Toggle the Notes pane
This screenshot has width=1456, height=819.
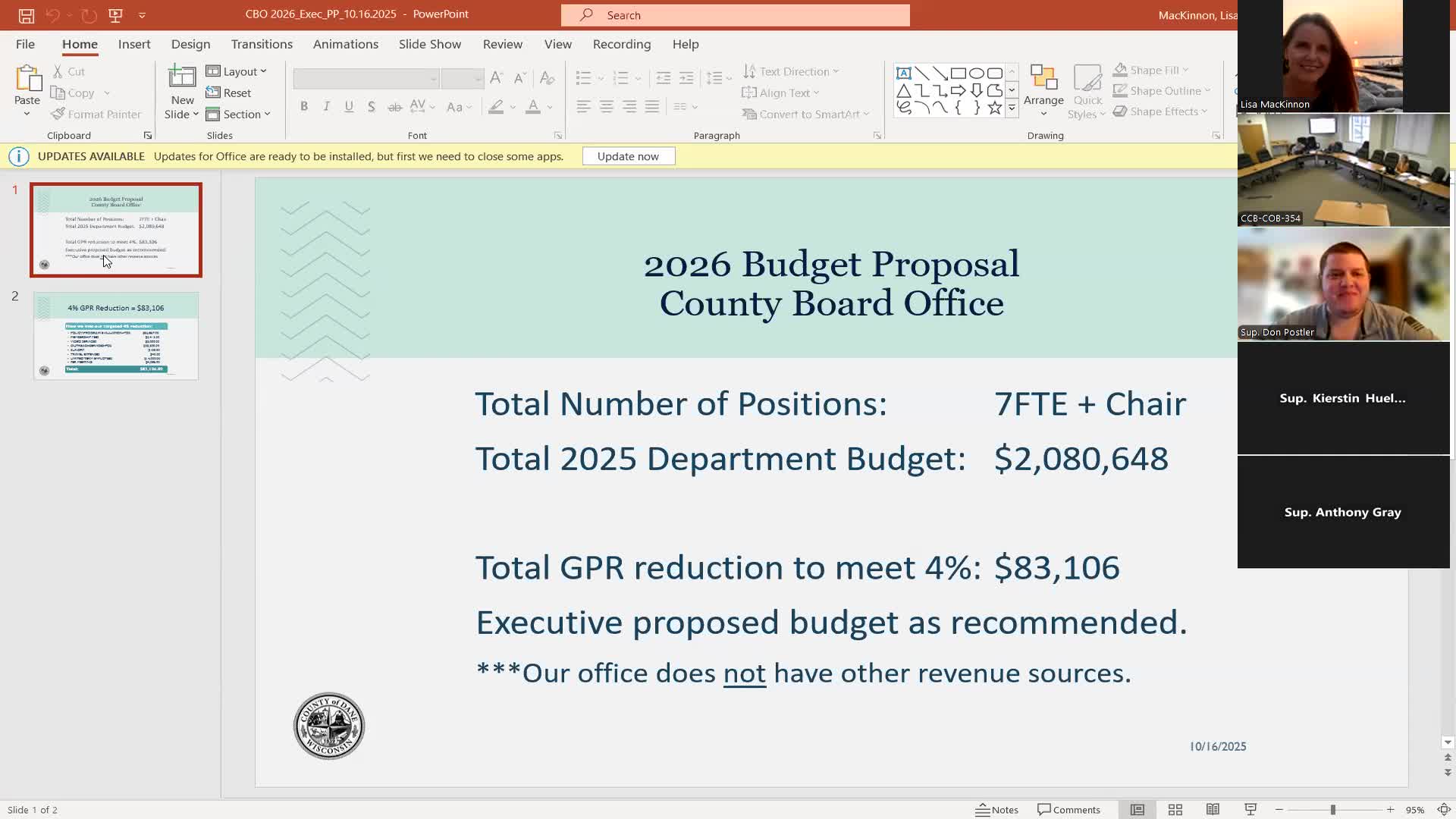coord(997,810)
